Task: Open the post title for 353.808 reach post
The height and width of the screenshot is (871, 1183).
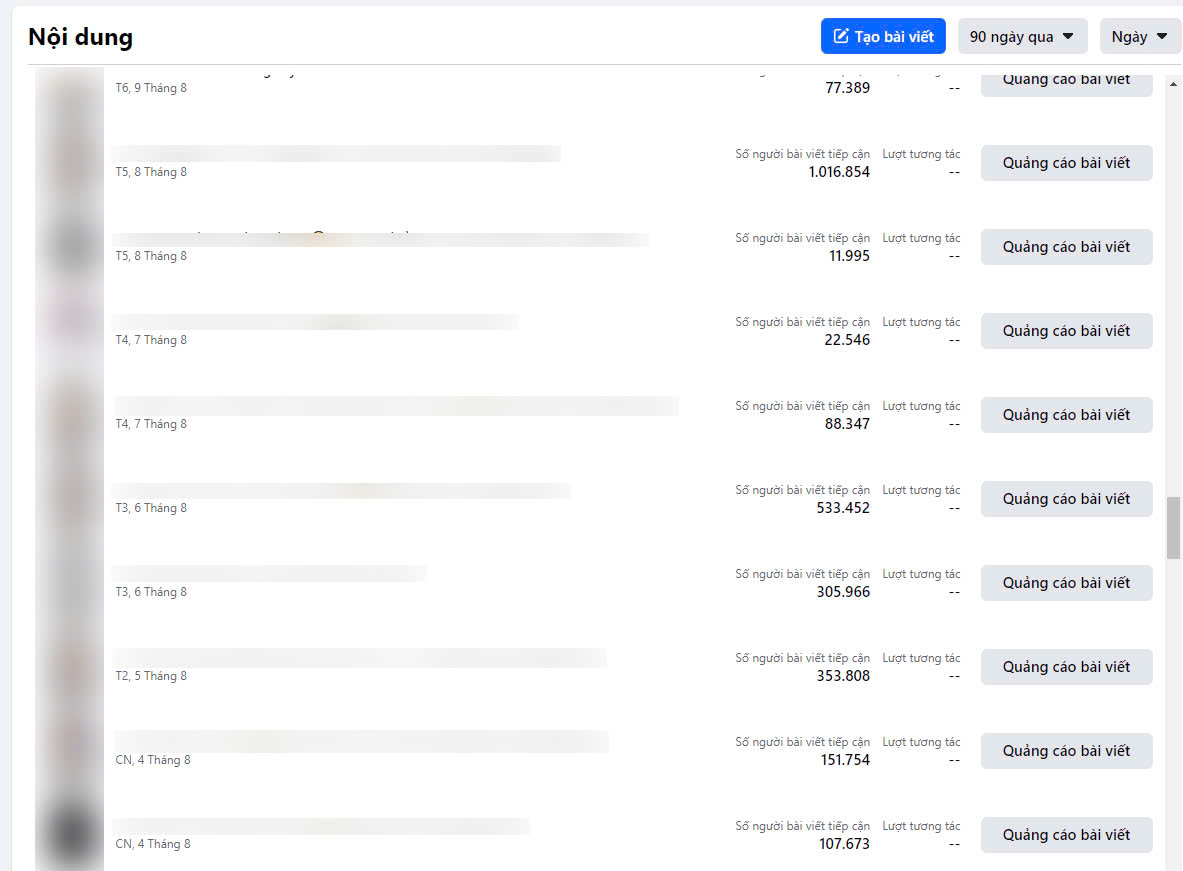Action: pos(360,658)
